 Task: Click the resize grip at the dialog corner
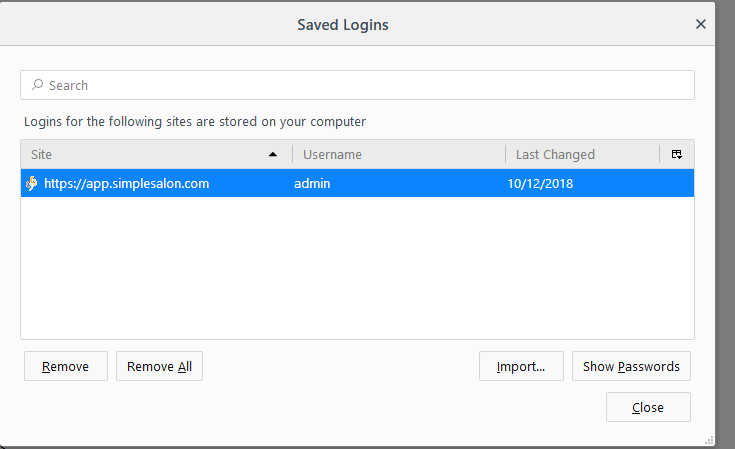[709, 440]
